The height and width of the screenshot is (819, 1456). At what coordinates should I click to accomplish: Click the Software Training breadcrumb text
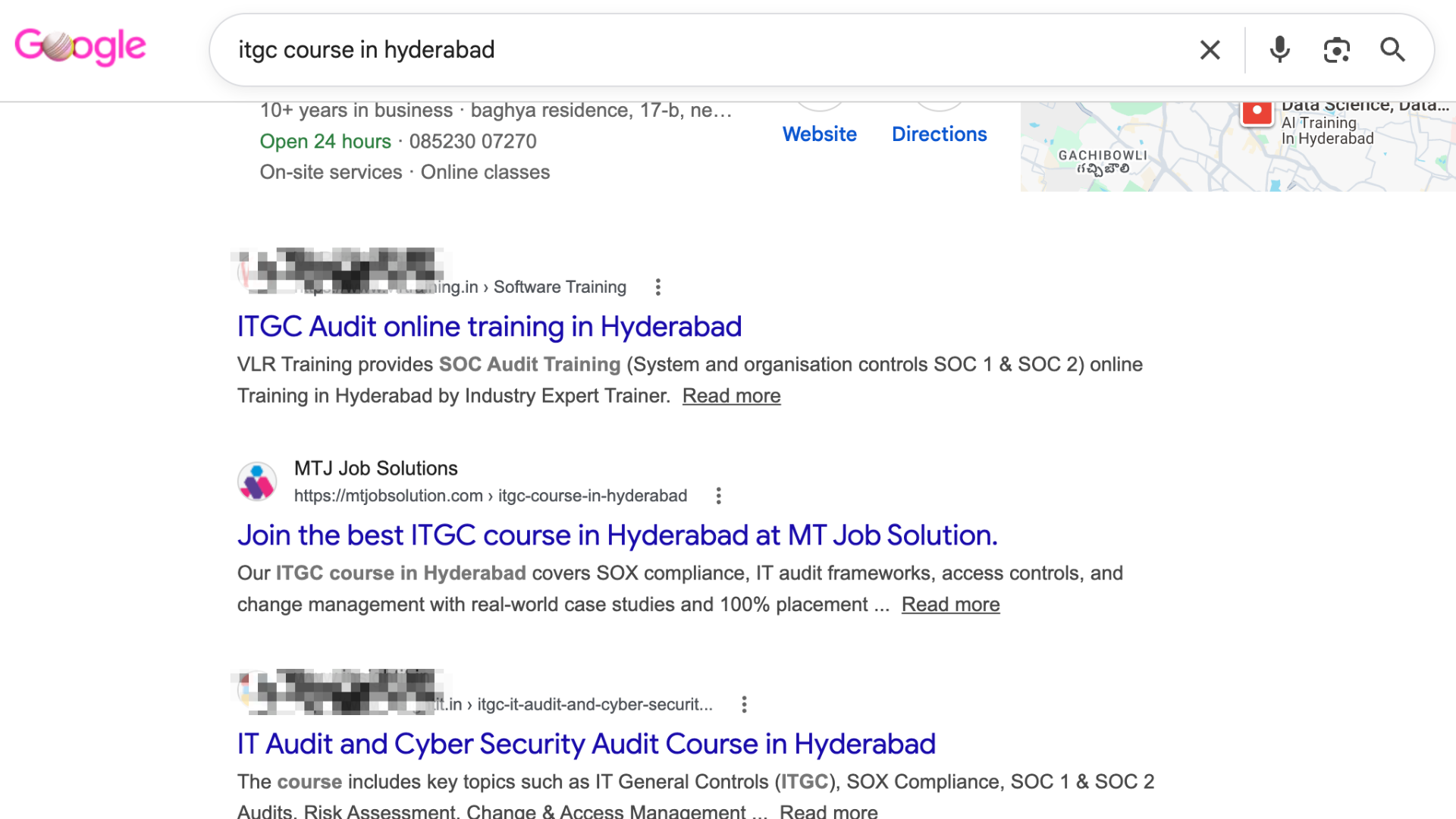560,287
